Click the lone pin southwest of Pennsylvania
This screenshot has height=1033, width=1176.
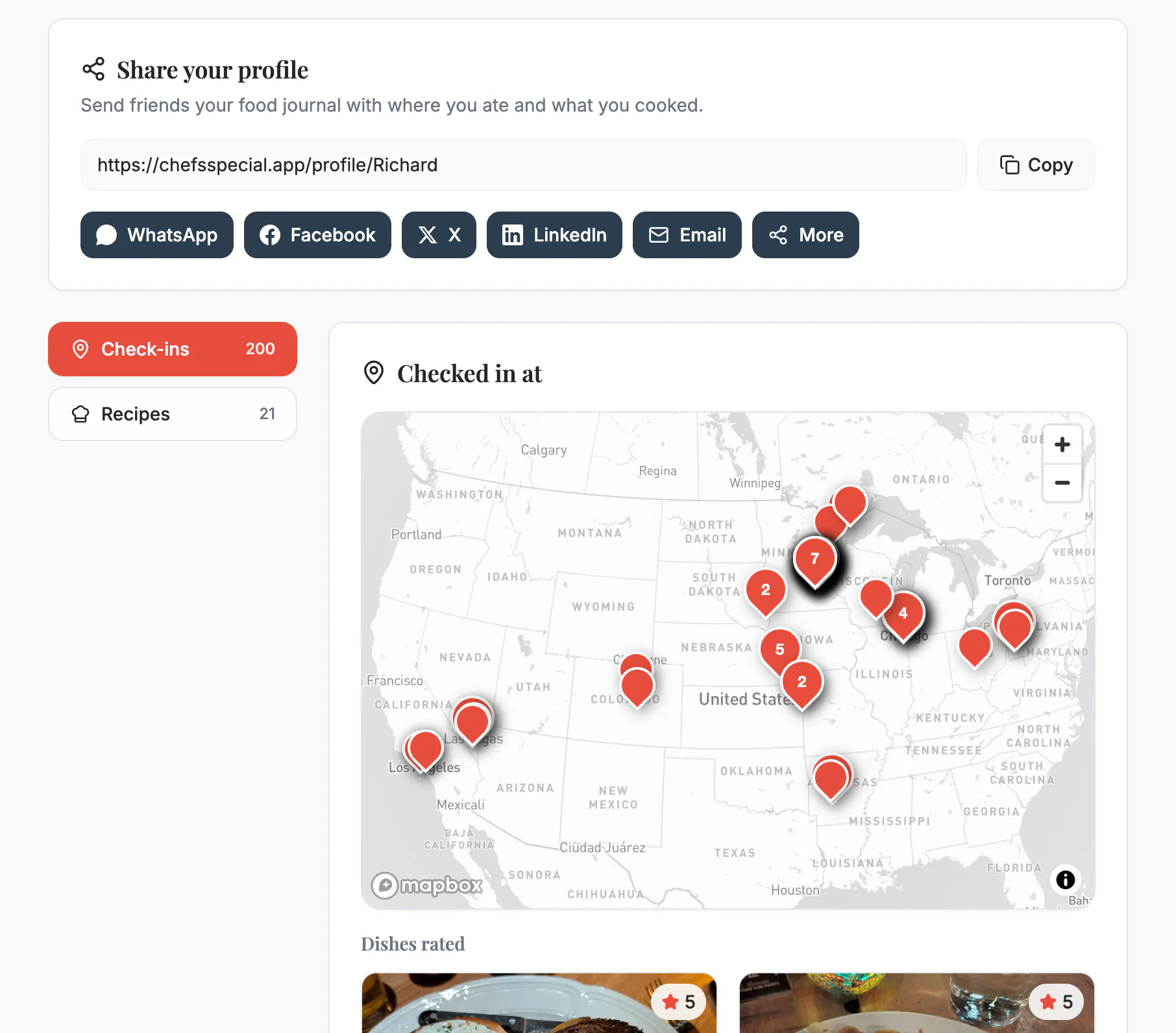(975, 646)
